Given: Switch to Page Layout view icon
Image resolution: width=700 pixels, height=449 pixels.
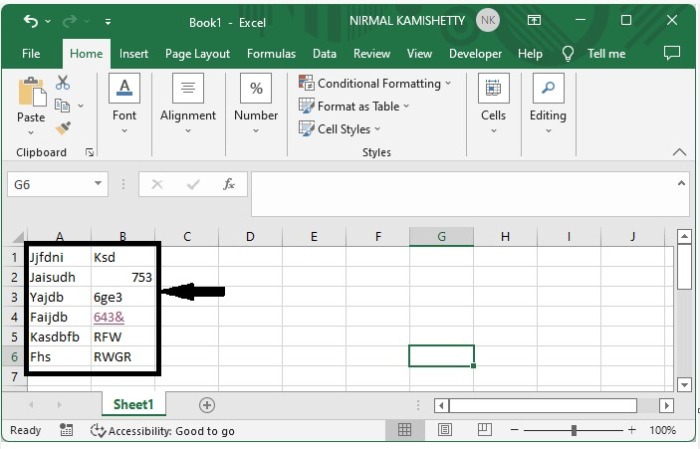Looking at the screenshot, I should pos(445,430).
